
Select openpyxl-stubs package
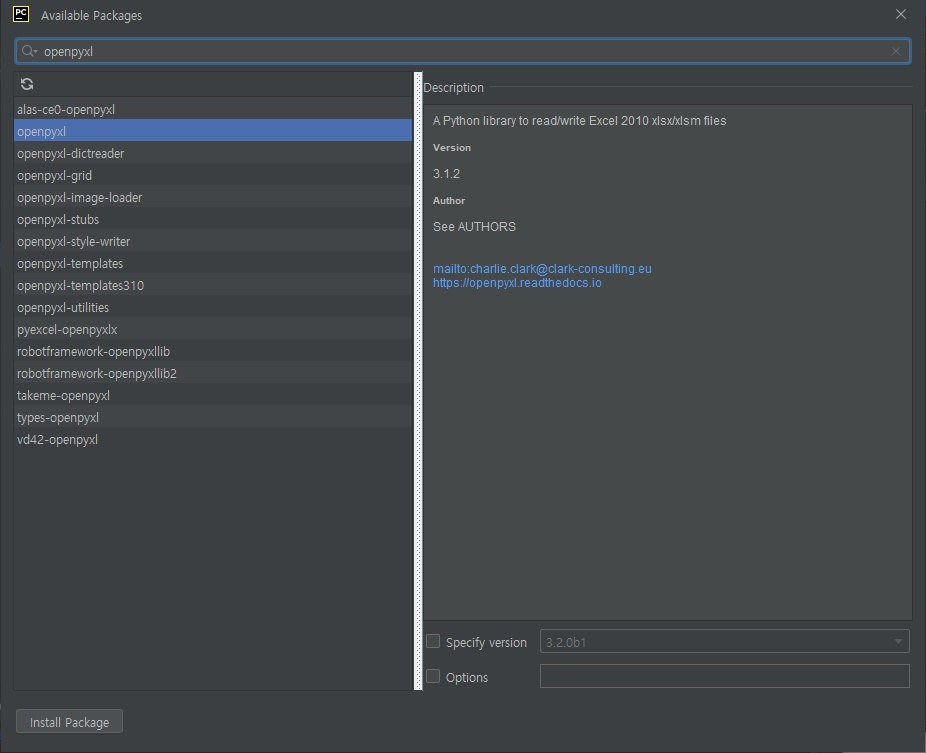click(x=213, y=219)
